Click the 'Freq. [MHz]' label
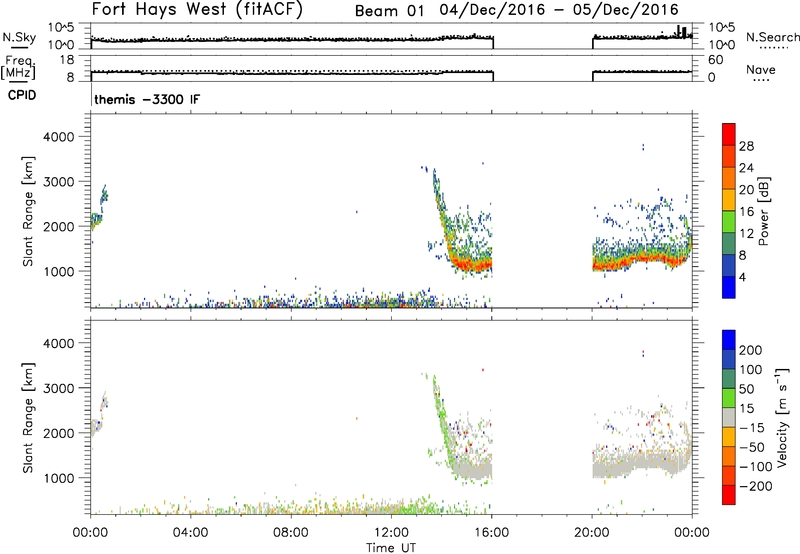The width and height of the screenshot is (800, 554). click(x=18, y=67)
